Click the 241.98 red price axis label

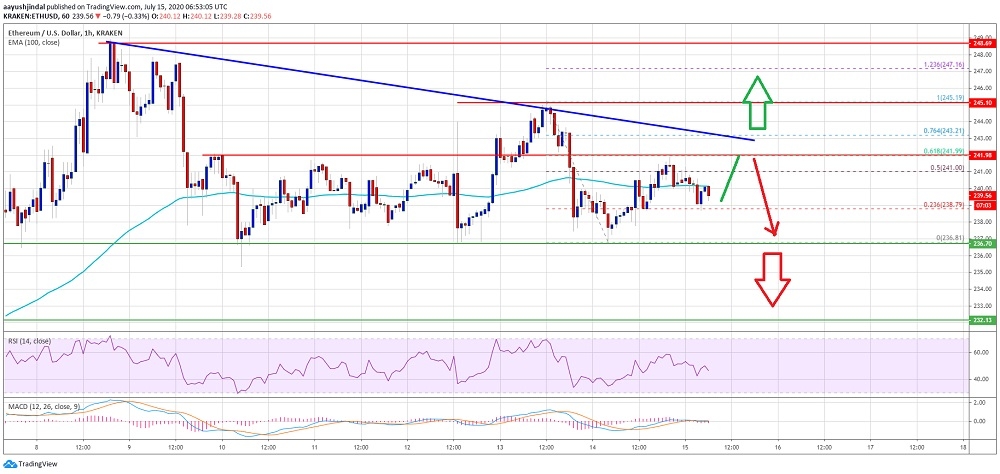tap(983, 155)
